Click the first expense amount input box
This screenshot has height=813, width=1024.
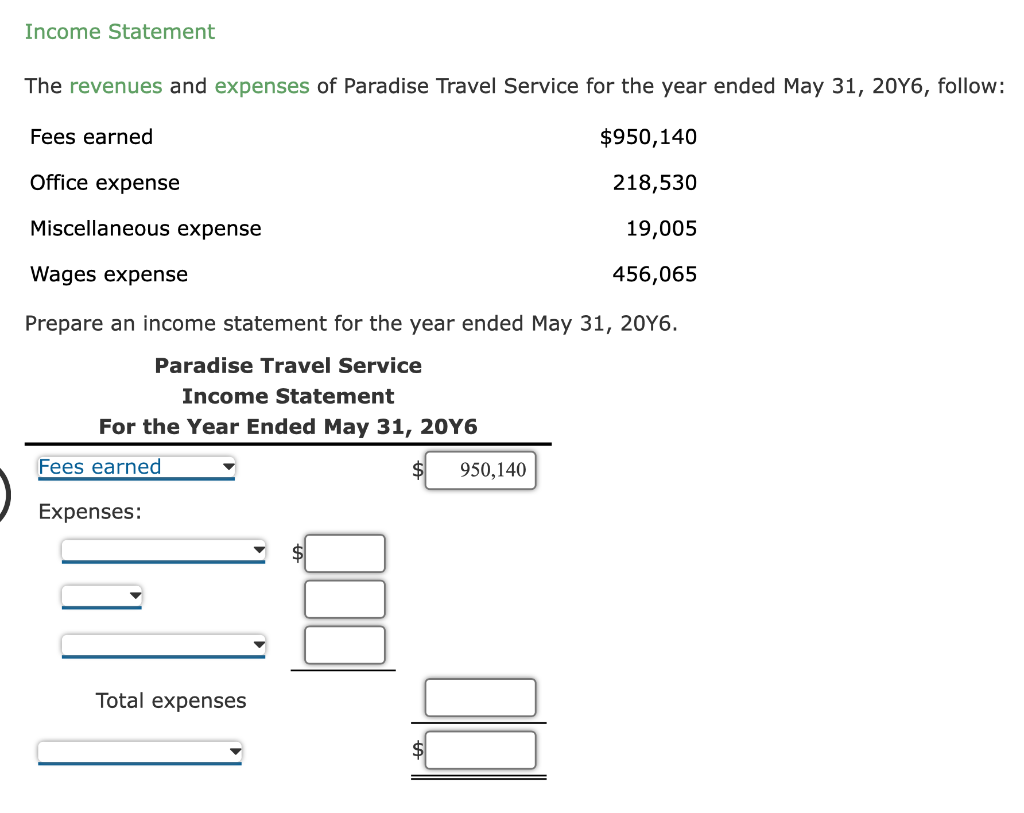point(344,553)
